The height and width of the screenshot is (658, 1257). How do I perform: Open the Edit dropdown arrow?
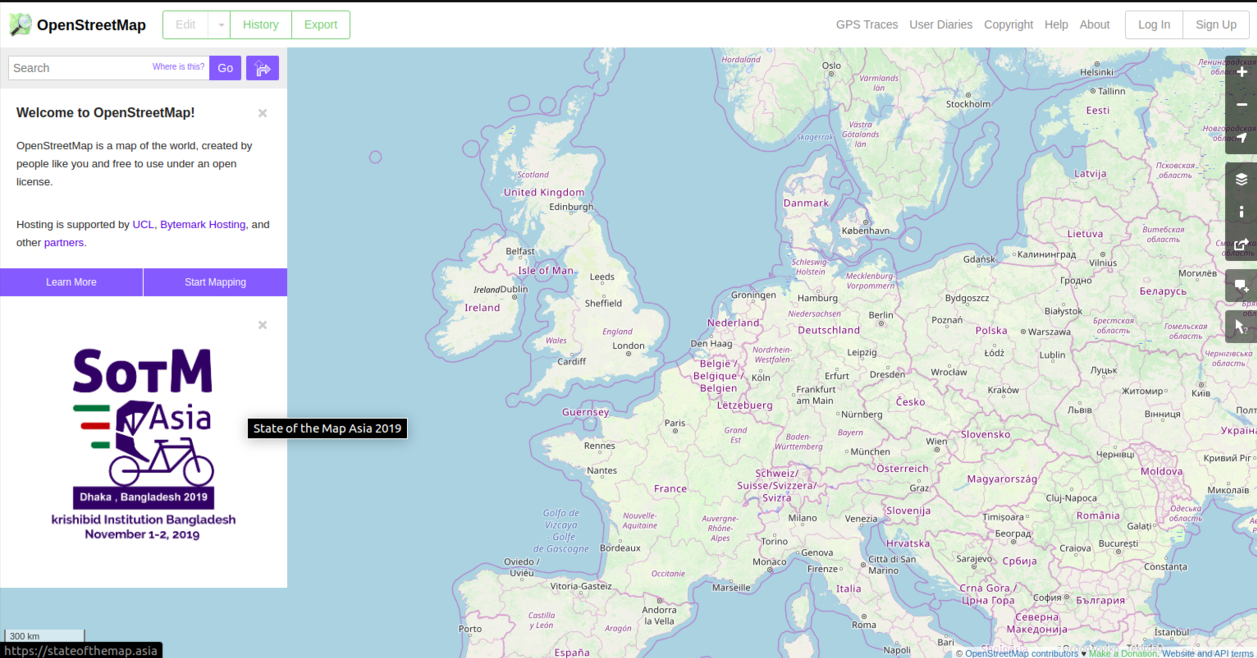point(221,25)
